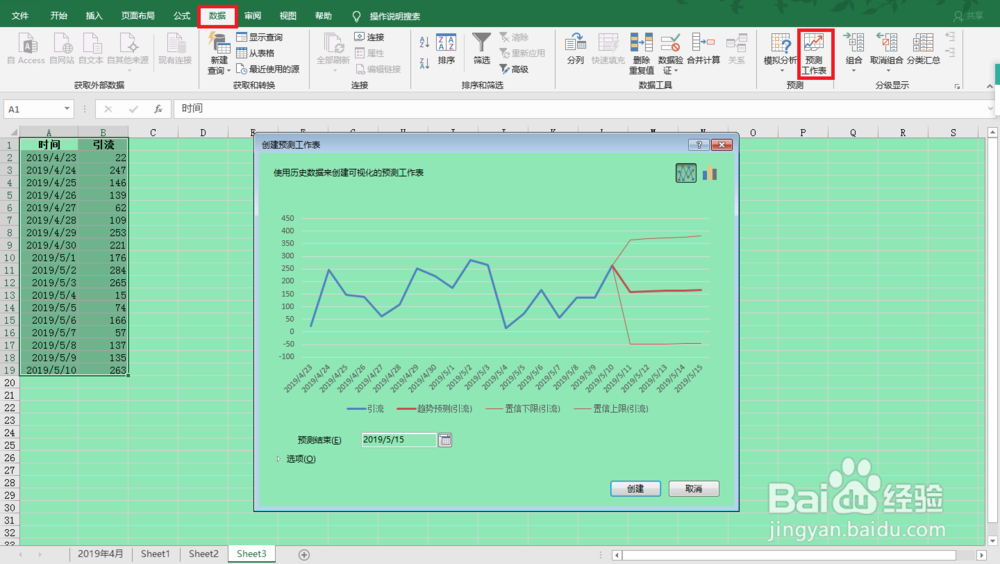Open the Name Box dropdown arrow
The height and width of the screenshot is (564, 1000).
[x=66, y=109]
